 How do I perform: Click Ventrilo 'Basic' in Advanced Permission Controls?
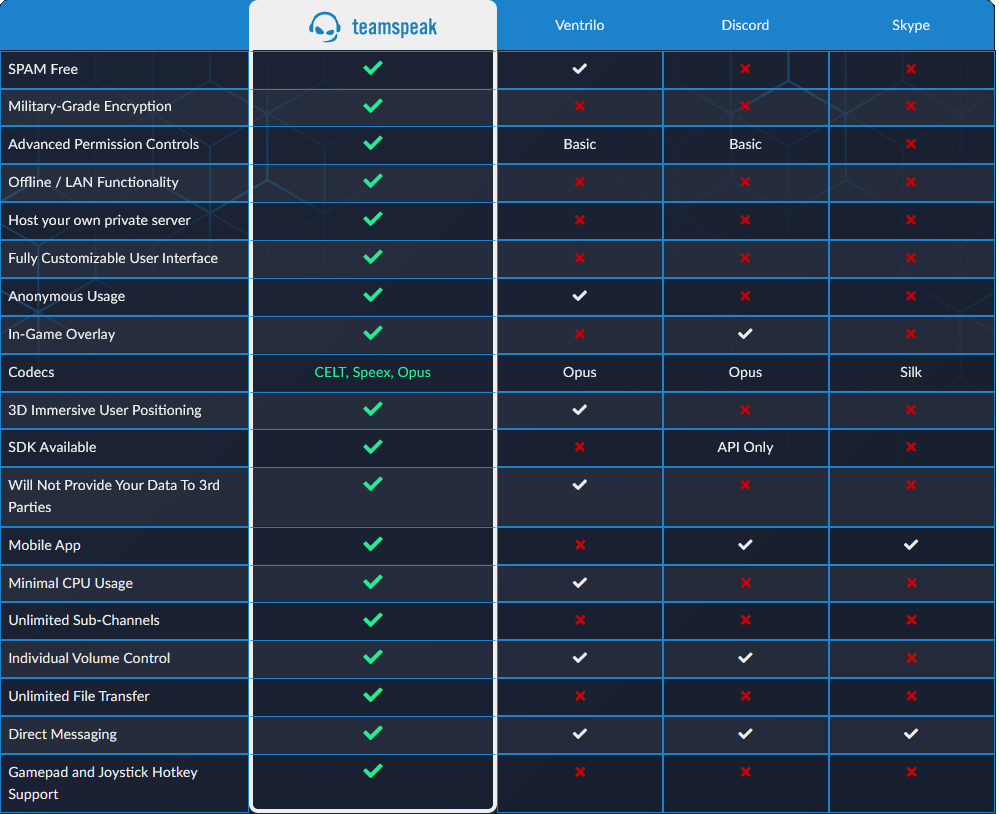[x=579, y=144]
